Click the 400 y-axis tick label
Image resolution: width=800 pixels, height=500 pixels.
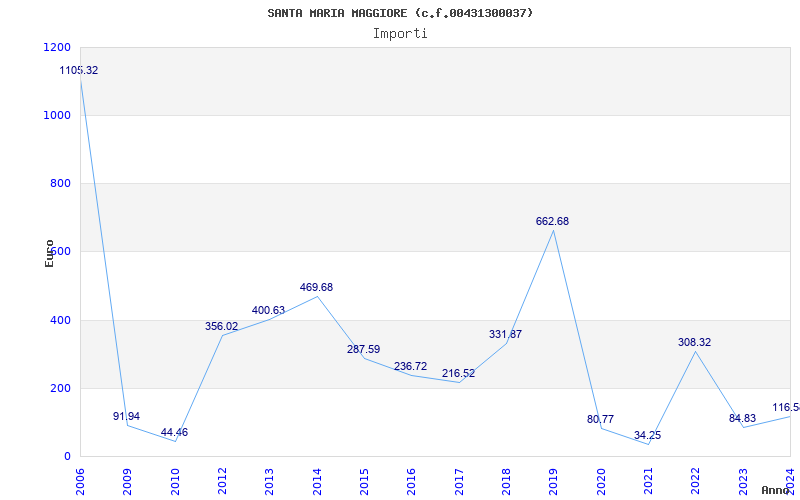[x=61, y=320]
